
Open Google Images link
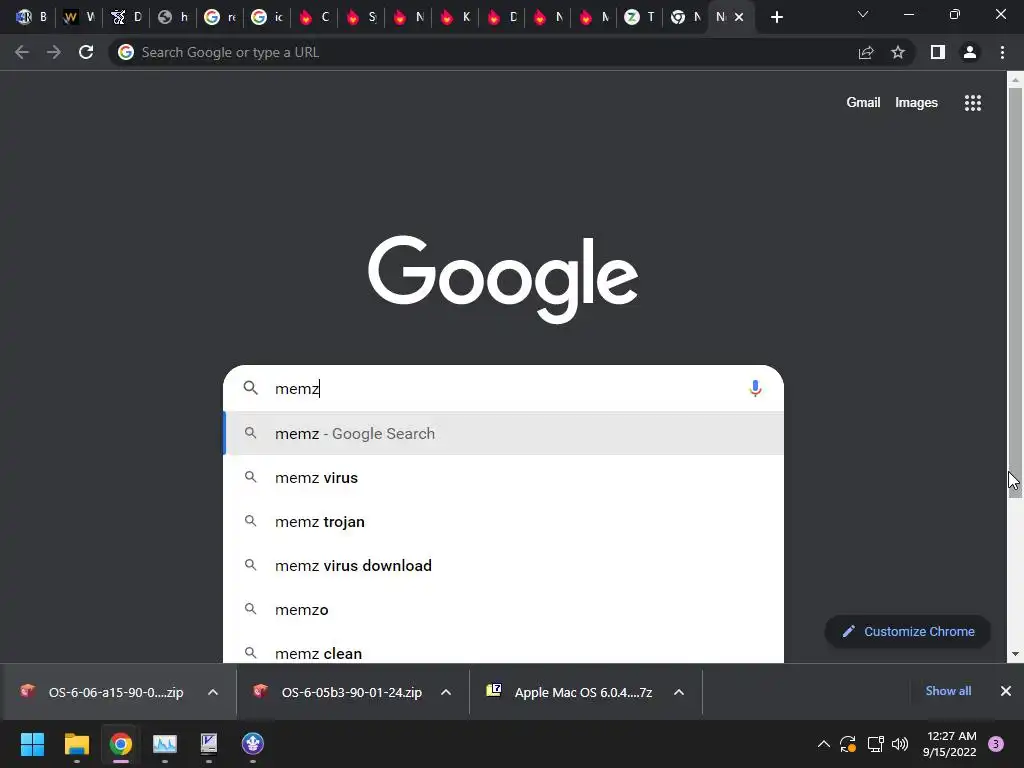click(x=916, y=103)
